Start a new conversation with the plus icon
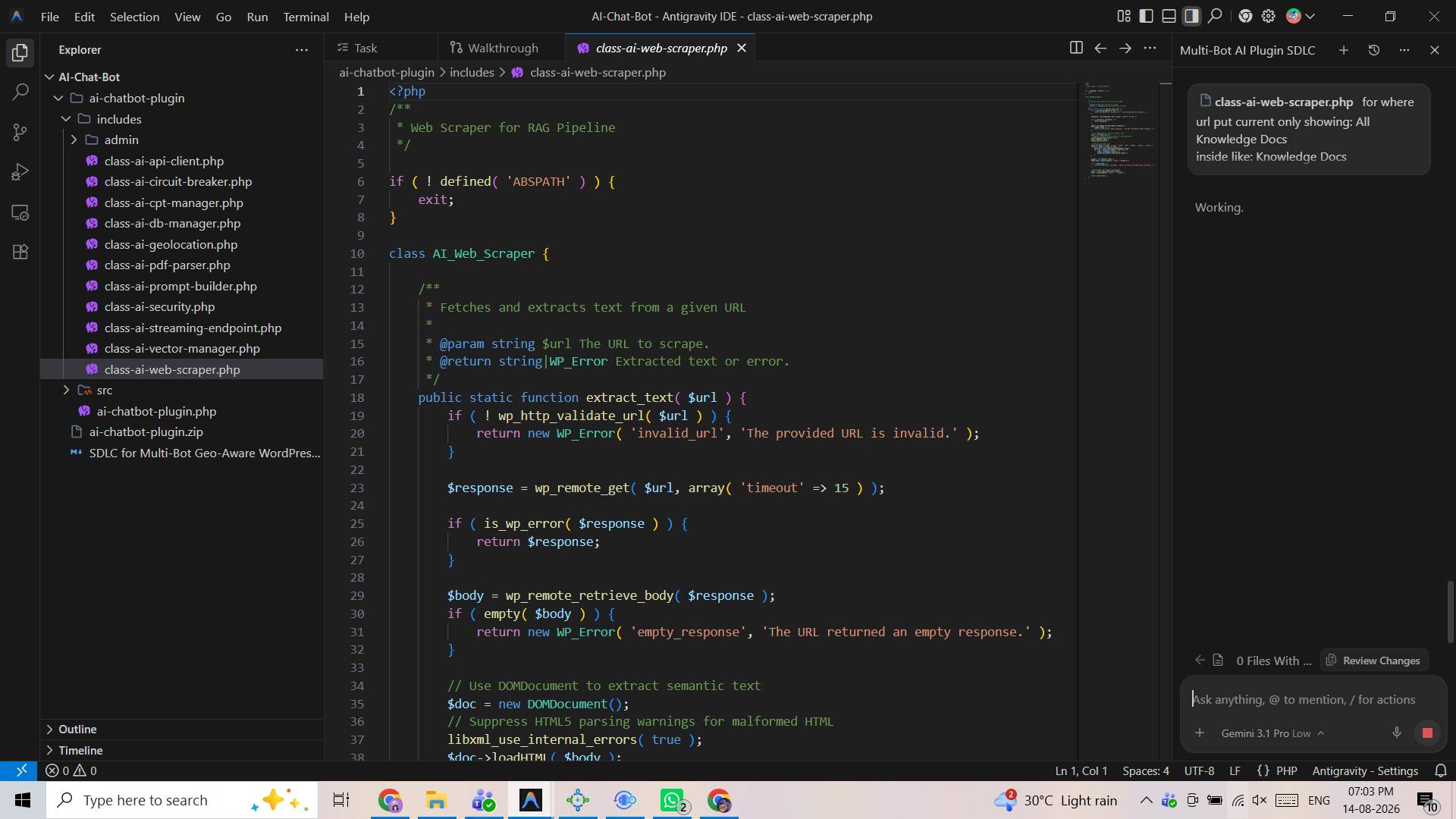 pyautogui.click(x=1343, y=50)
